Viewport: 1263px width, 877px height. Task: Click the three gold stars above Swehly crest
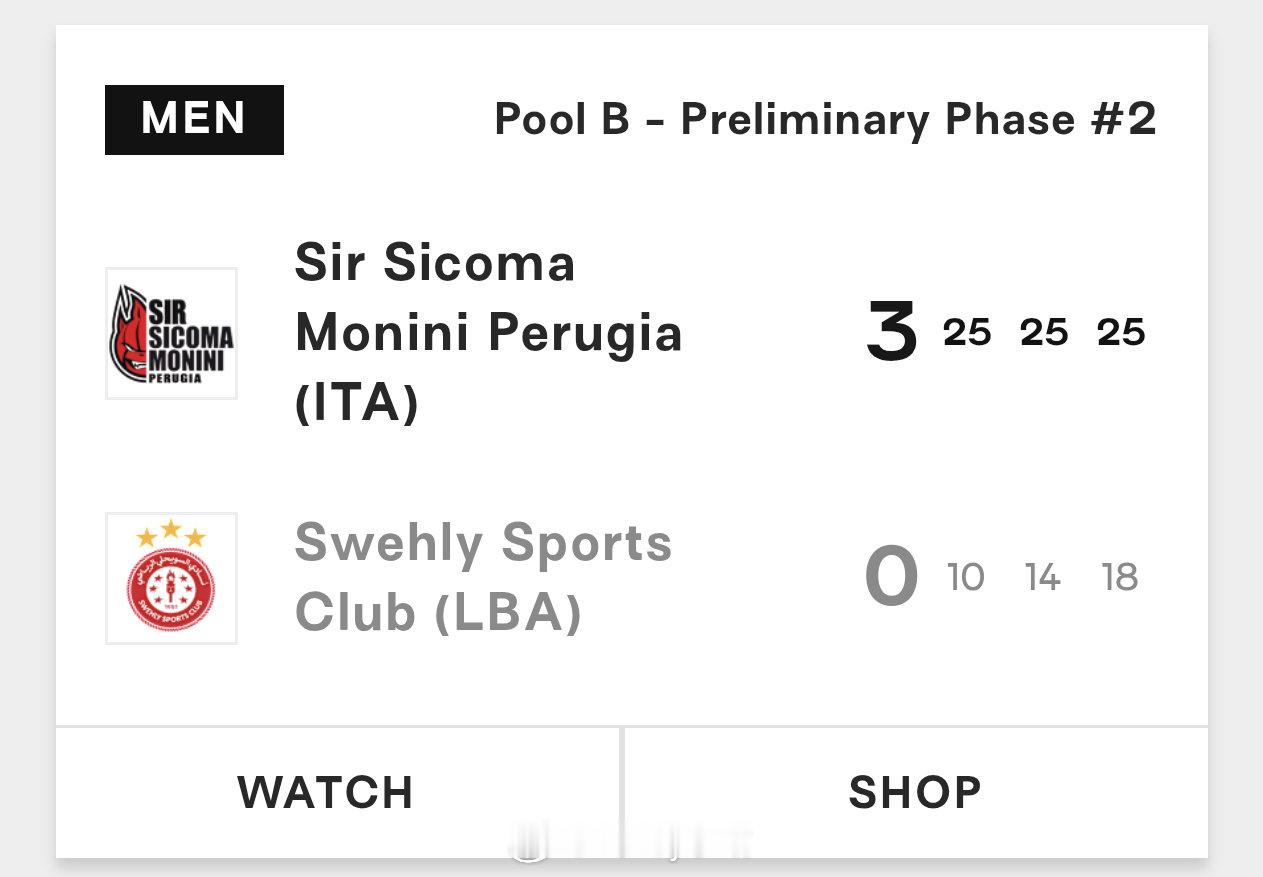coord(171,533)
